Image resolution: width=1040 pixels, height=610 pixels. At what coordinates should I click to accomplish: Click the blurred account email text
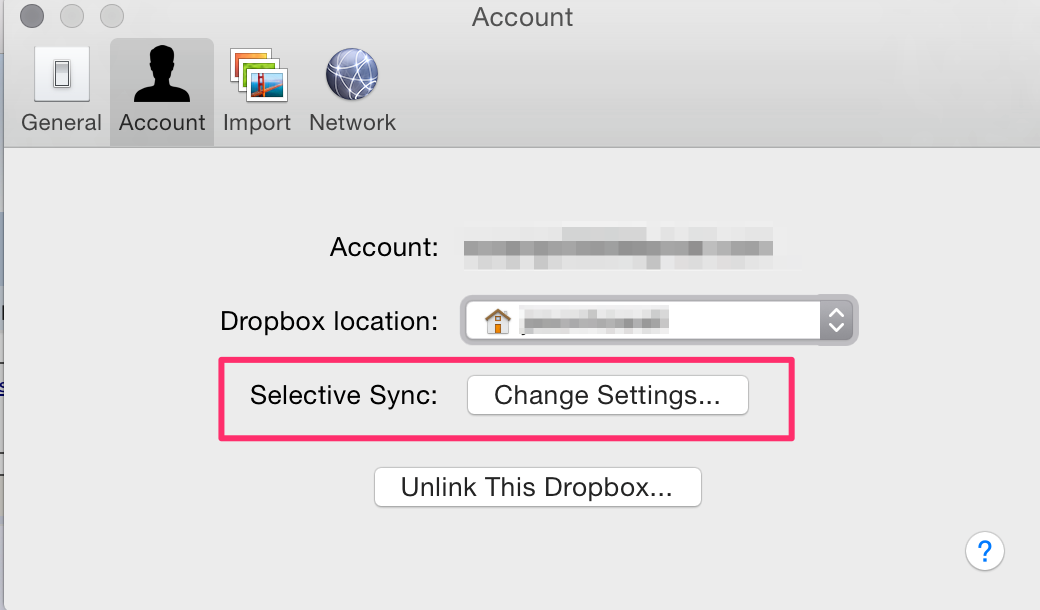618,248
